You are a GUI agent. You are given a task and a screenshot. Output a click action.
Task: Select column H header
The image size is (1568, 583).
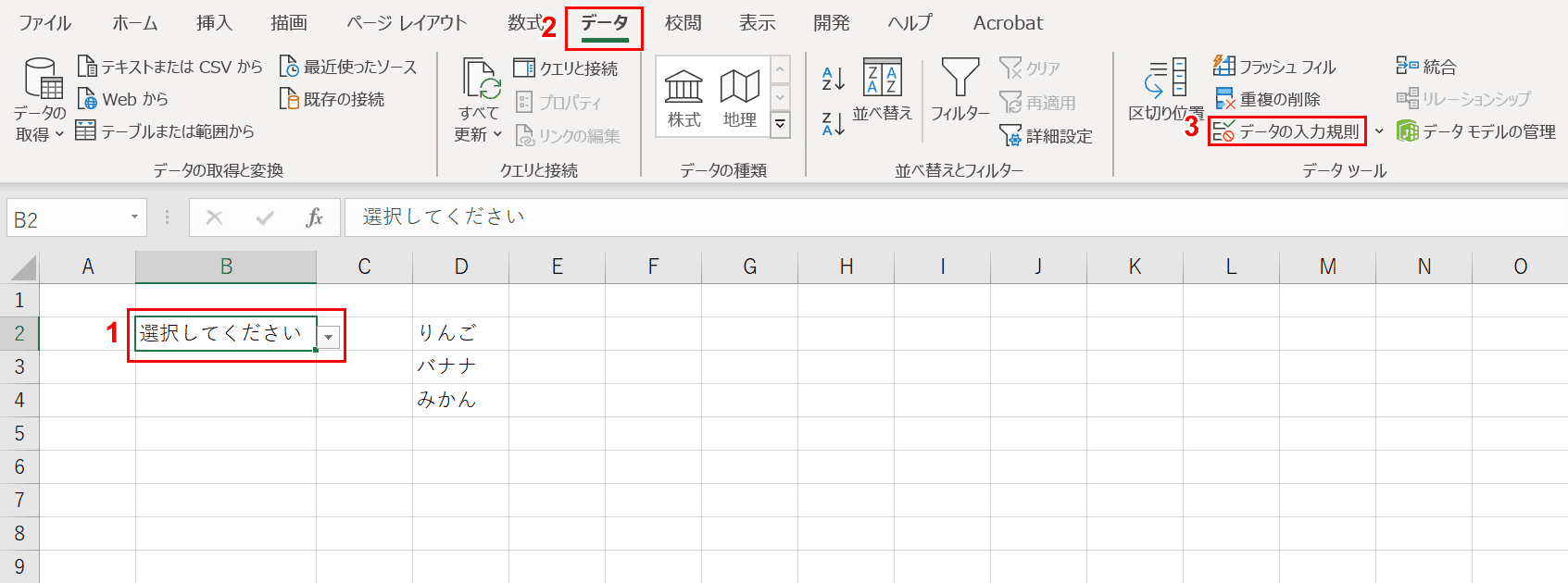click(846, 267)
